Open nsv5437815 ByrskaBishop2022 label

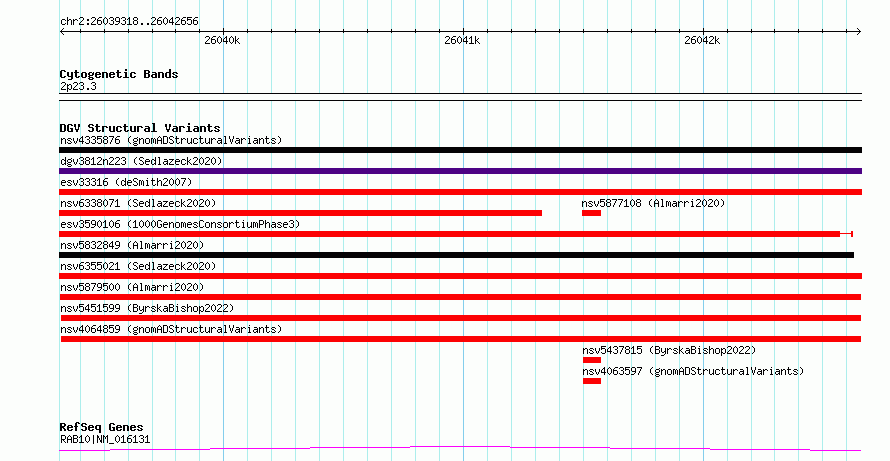click(669, 350)
